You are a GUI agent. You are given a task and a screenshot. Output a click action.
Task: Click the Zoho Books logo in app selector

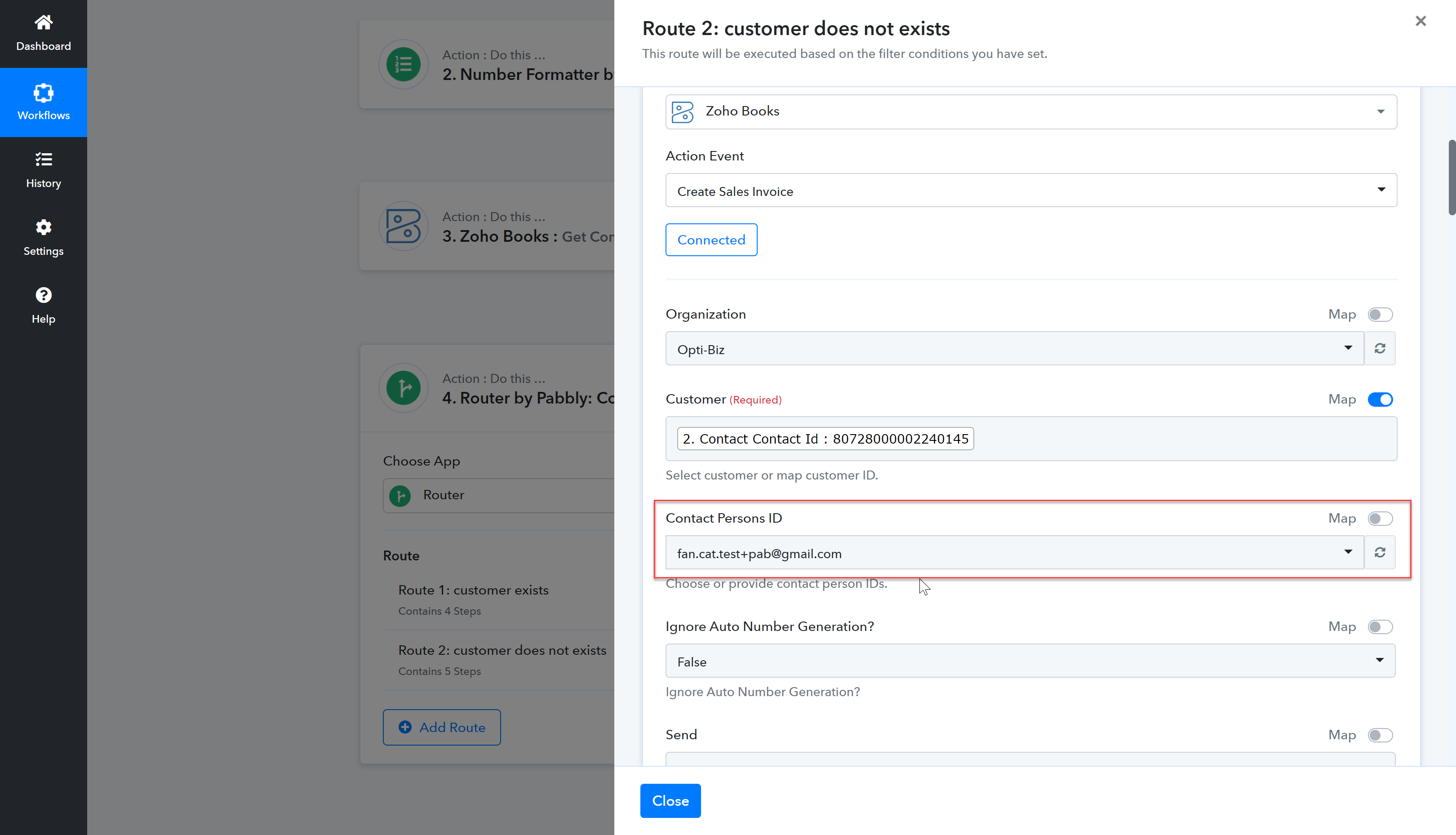click(x=683, y=112)
